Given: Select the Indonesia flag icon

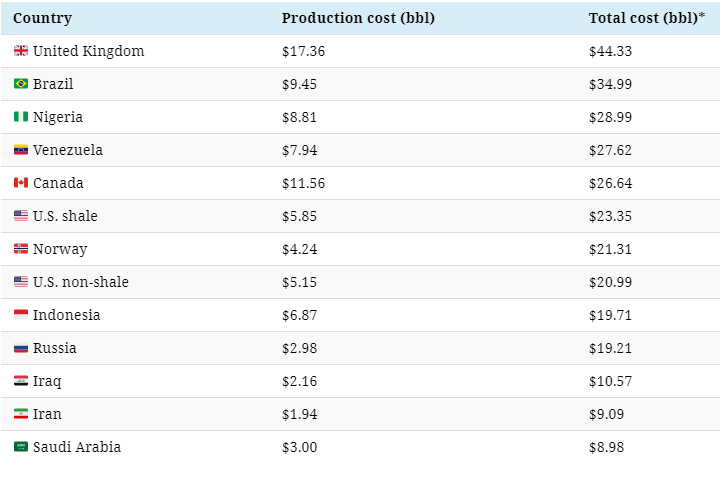Looking at the screenshot, I should pyautogui.click(x=21, y=315).
